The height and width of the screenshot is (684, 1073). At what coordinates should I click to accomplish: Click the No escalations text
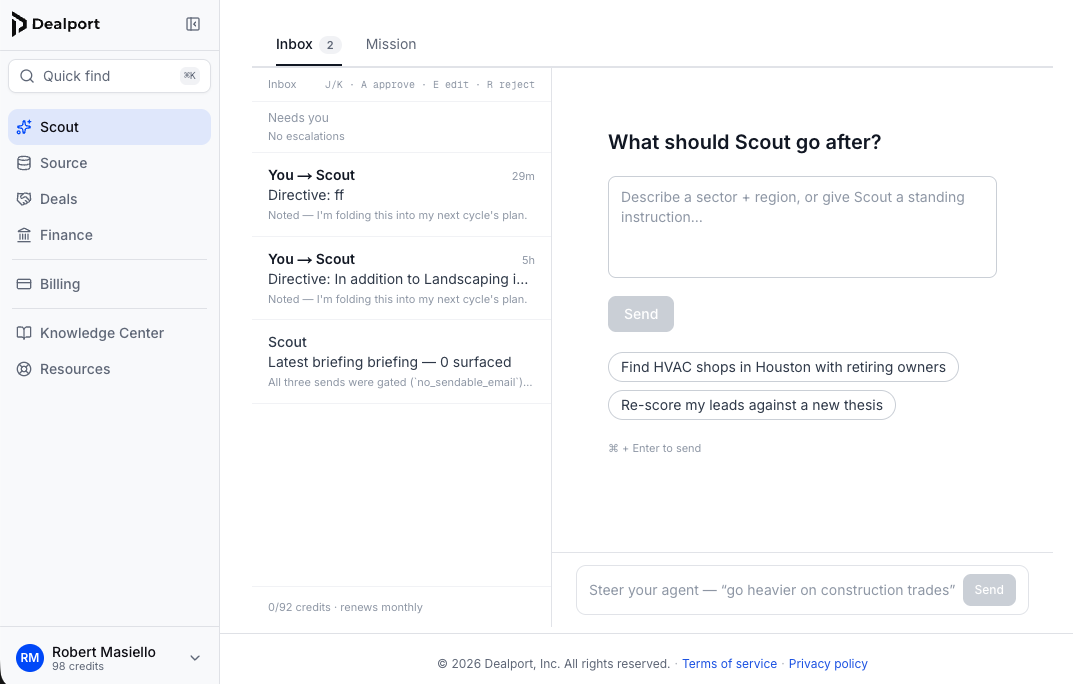click(x=306, y=136)
